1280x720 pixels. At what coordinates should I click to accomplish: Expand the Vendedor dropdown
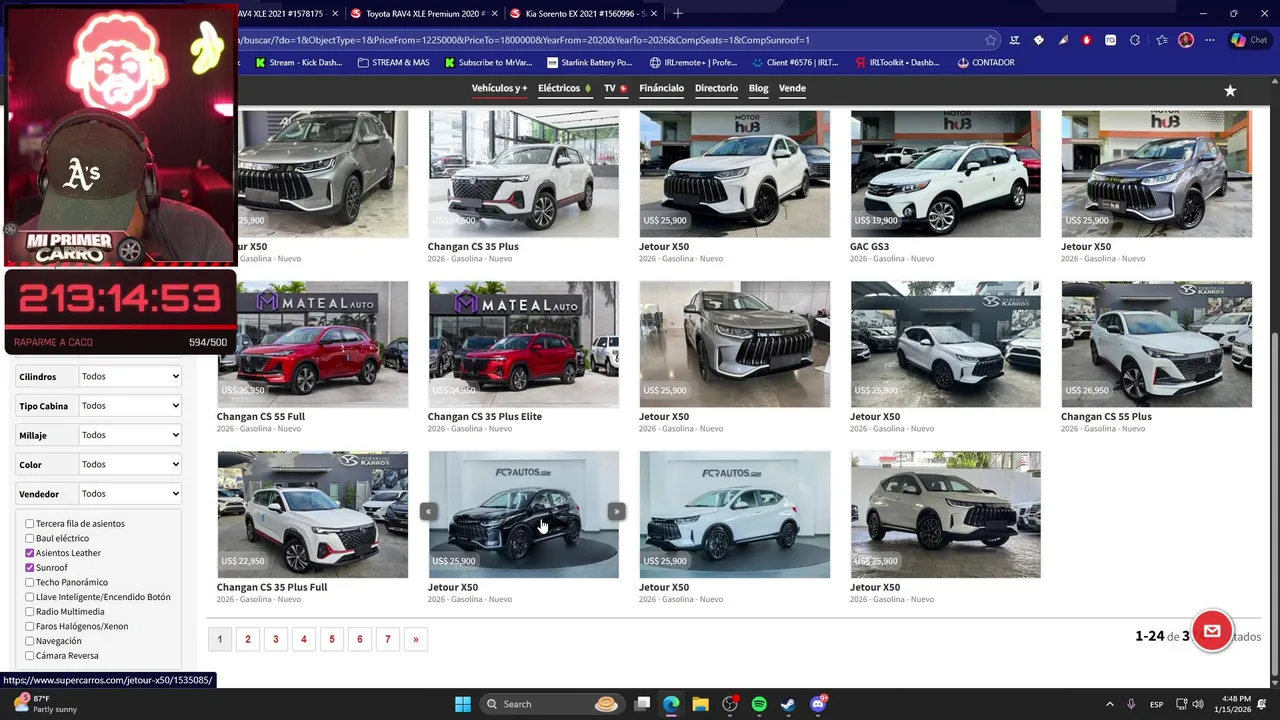point(130,493)
